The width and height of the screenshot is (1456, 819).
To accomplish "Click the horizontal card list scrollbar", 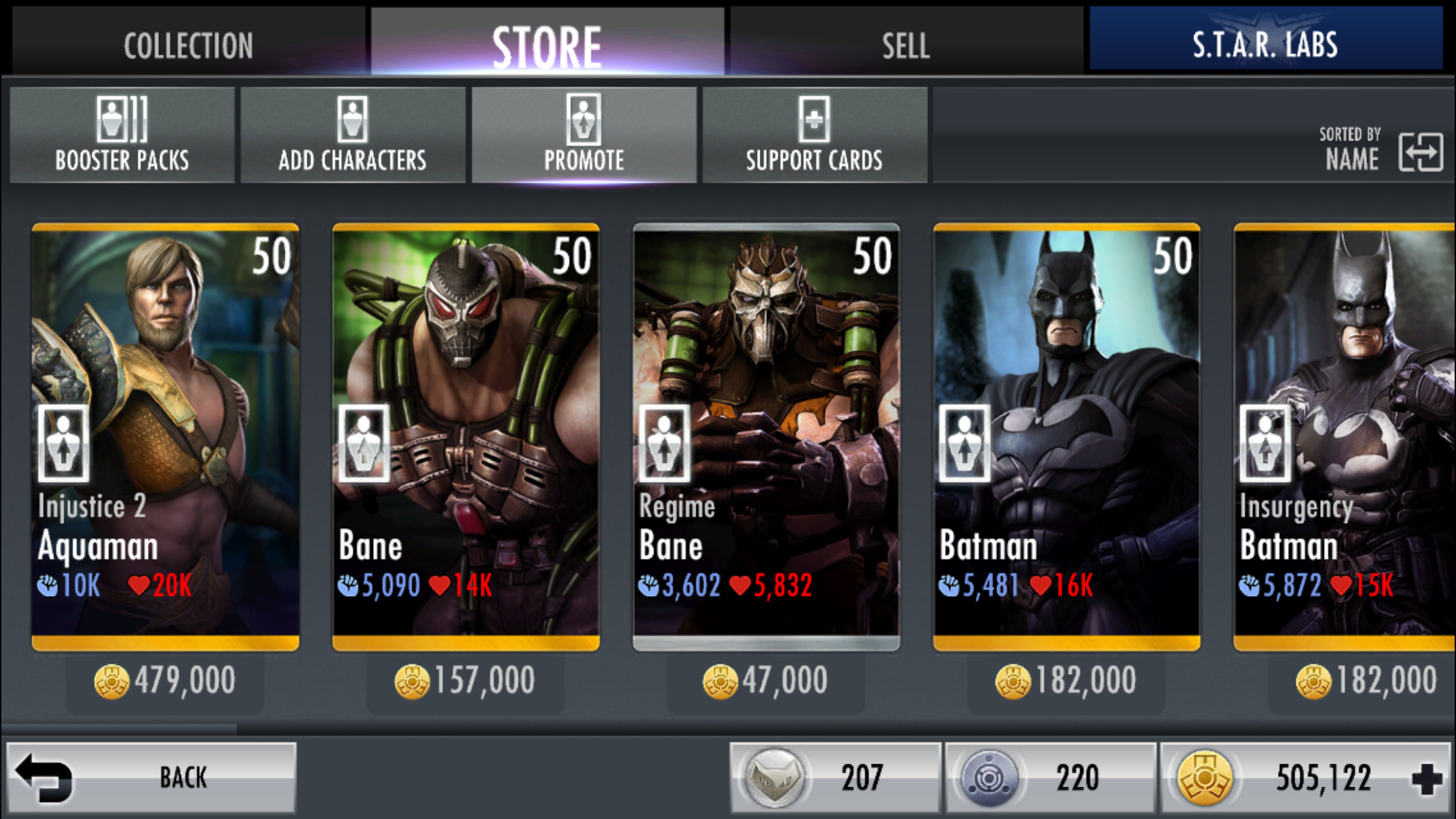I will click(x=728, y=729).
